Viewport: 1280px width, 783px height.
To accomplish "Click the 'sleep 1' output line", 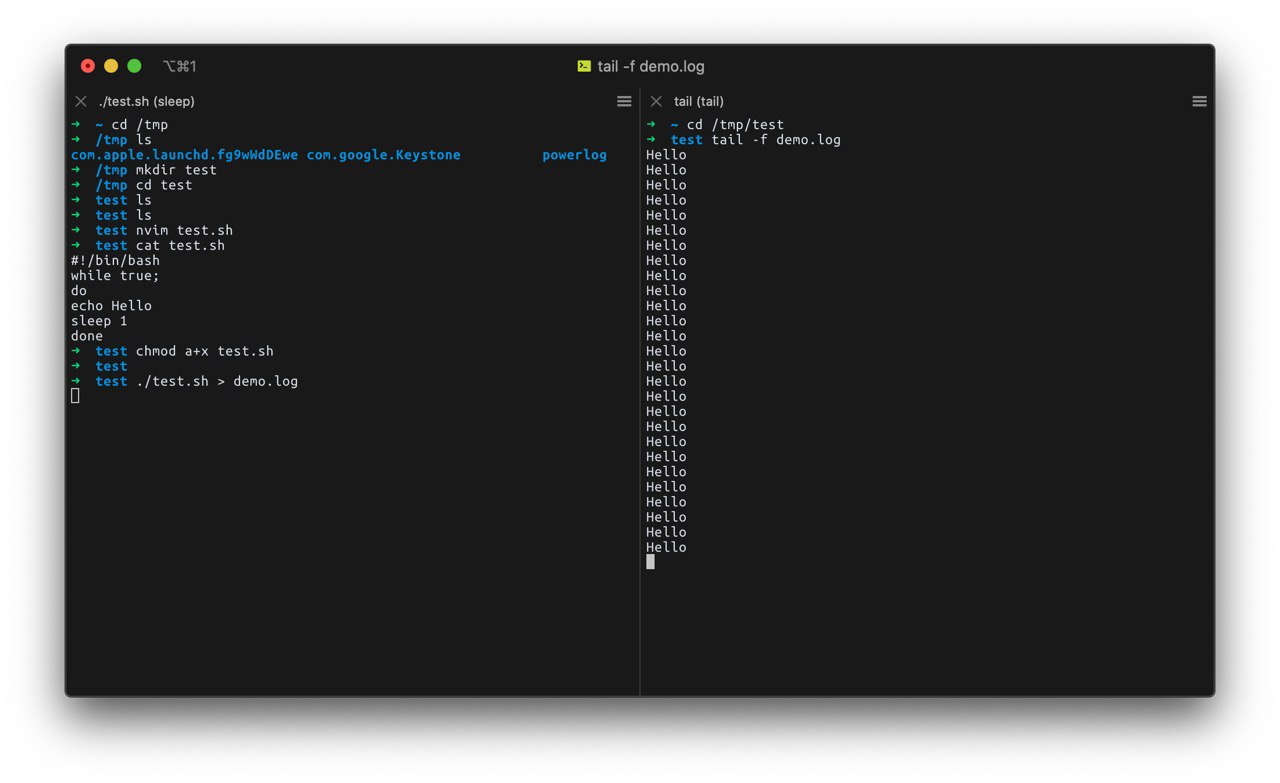I will click(99, 321).
